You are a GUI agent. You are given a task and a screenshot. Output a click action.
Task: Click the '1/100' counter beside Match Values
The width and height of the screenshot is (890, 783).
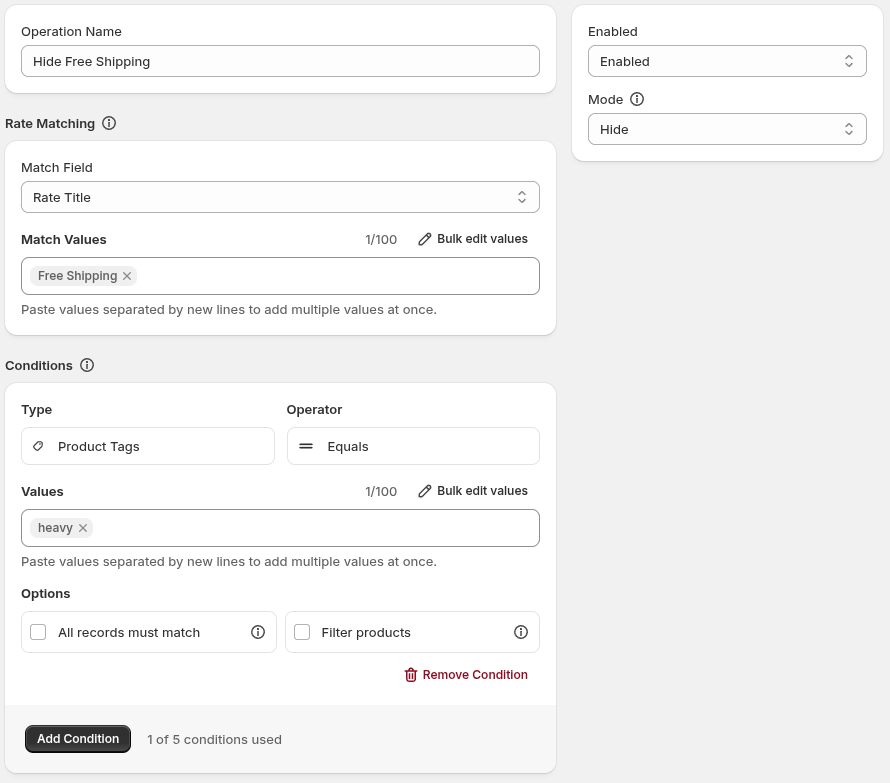(x=381, y=240)
